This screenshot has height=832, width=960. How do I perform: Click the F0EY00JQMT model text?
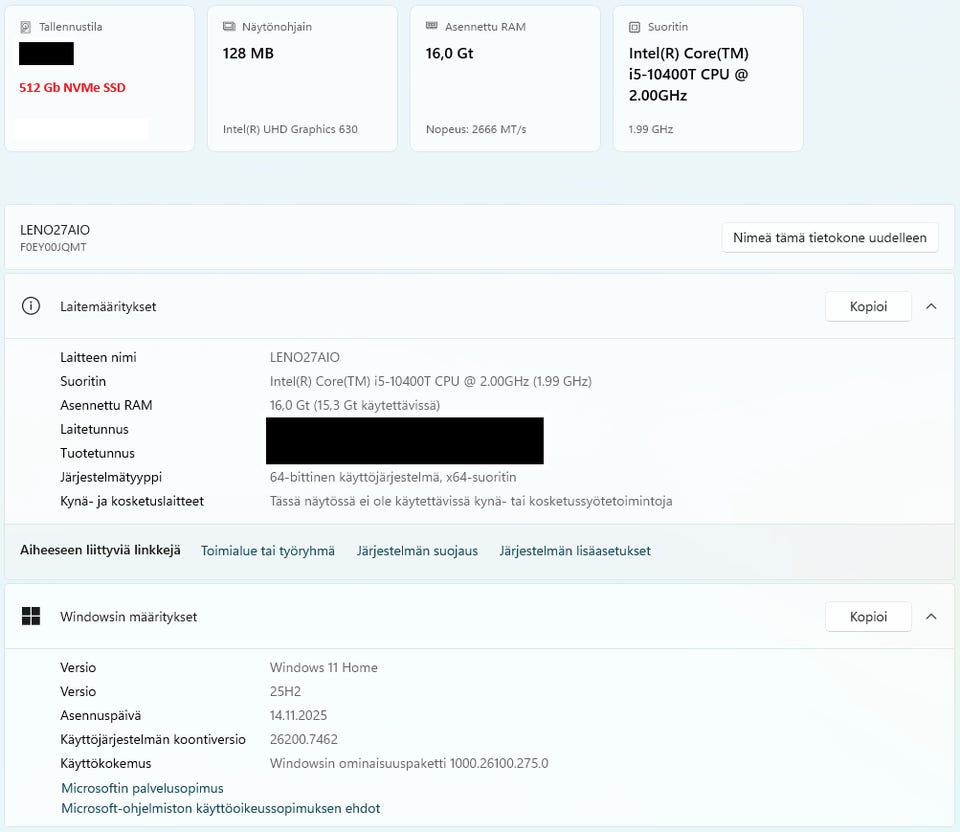tap(53, 247)
